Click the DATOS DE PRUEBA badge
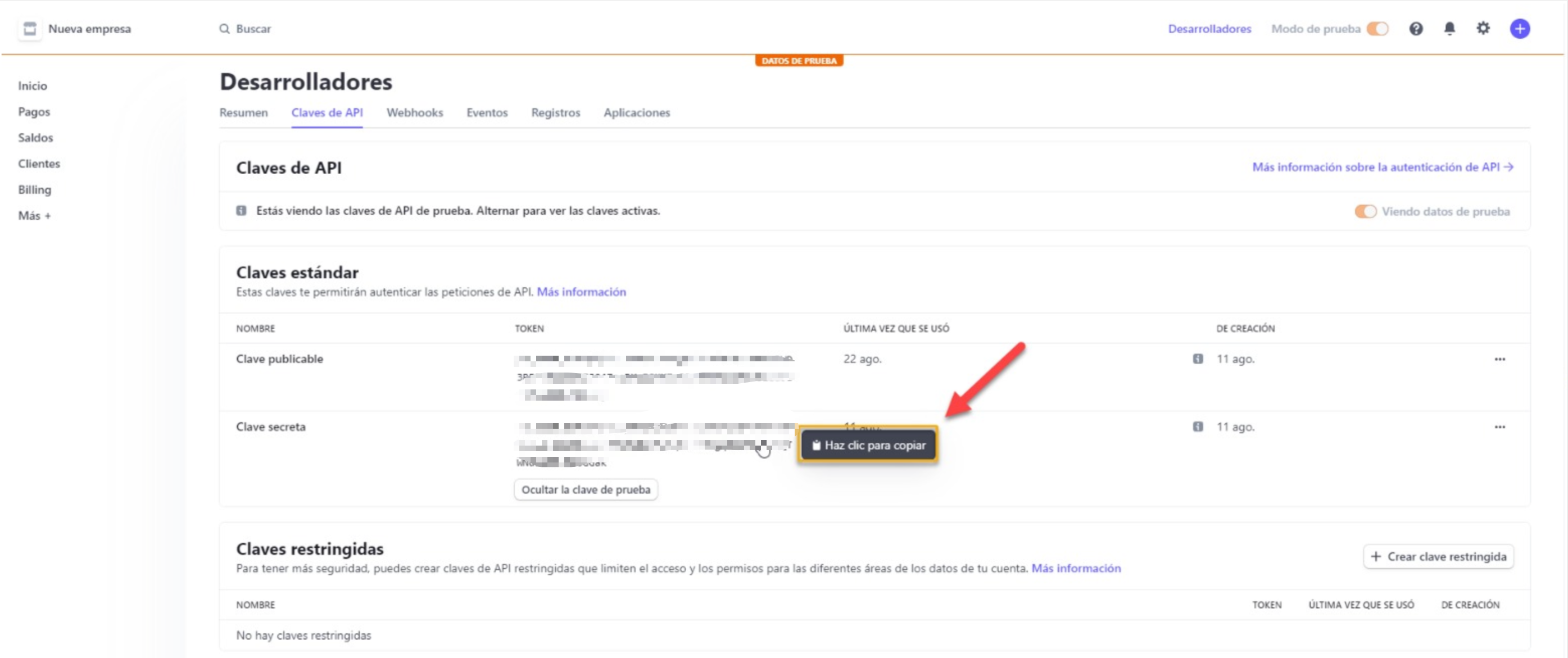 [799, 60]
